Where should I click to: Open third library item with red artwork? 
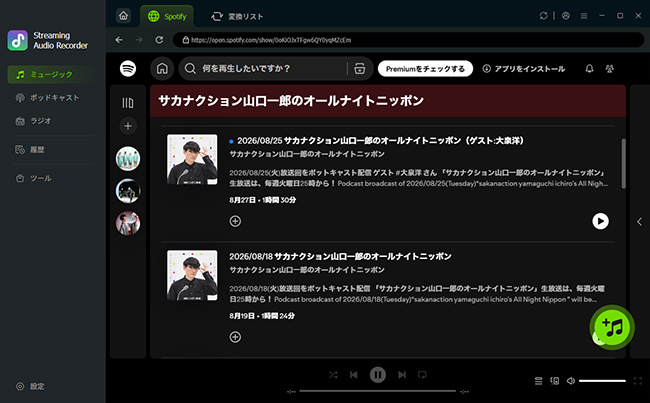pyautogui.click(x=128, y=223)
